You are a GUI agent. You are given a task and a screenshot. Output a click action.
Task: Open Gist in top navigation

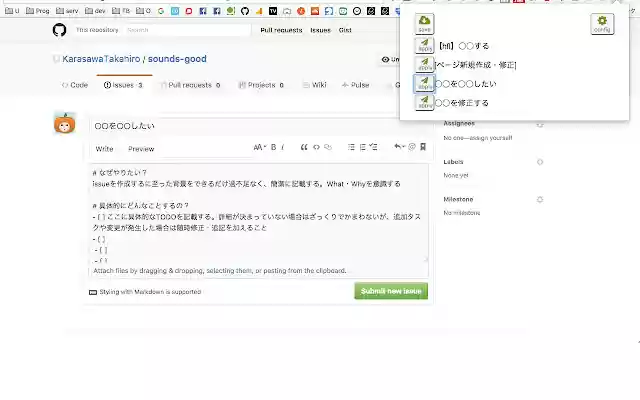pos(345,30)
